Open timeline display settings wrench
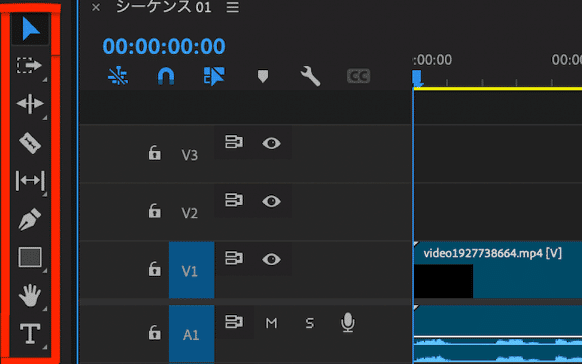Screen dimensions: 582x364 click(x=310, y=76)
